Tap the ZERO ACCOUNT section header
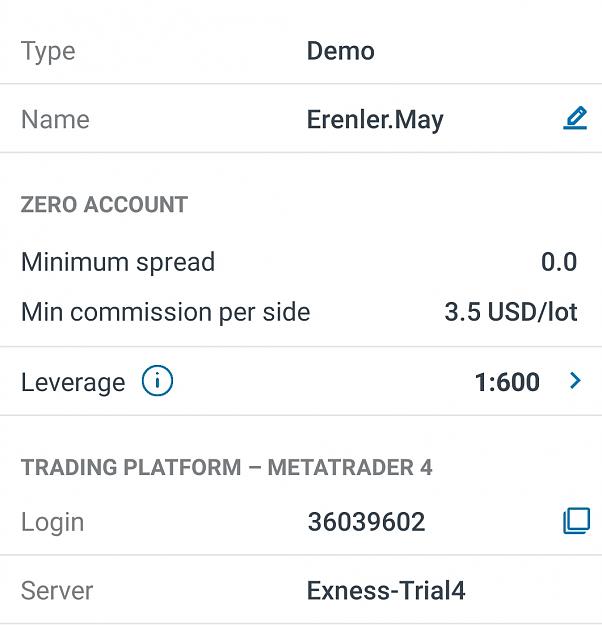Image resolution: width=602 pixels, height=625 pixels. tap(104, 204)
